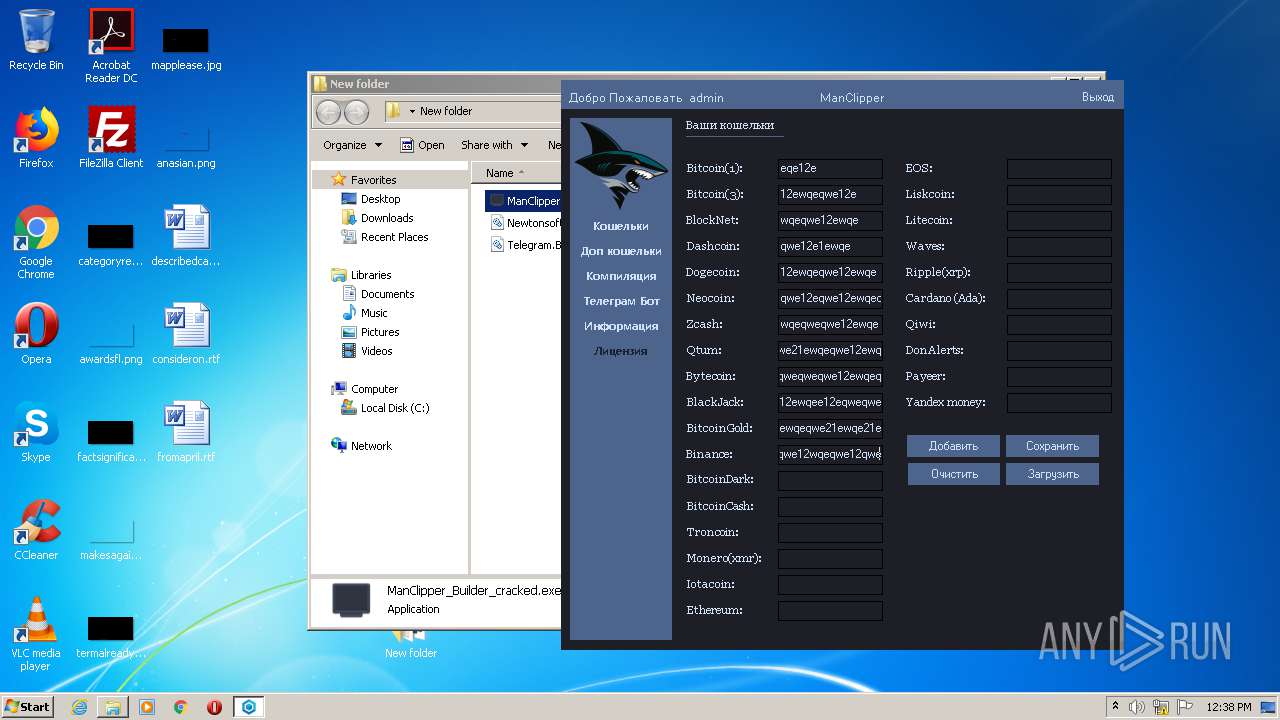1280x720 pixels.
Task: Open the Лицензия section
Action: click(x=620, y=351)
